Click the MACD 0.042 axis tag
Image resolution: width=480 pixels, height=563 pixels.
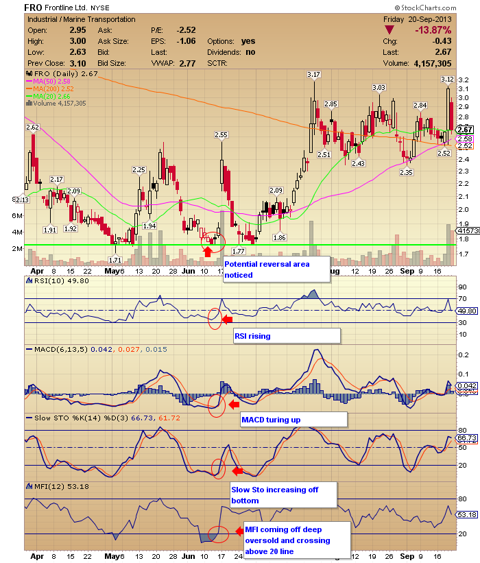click(467, 386)
